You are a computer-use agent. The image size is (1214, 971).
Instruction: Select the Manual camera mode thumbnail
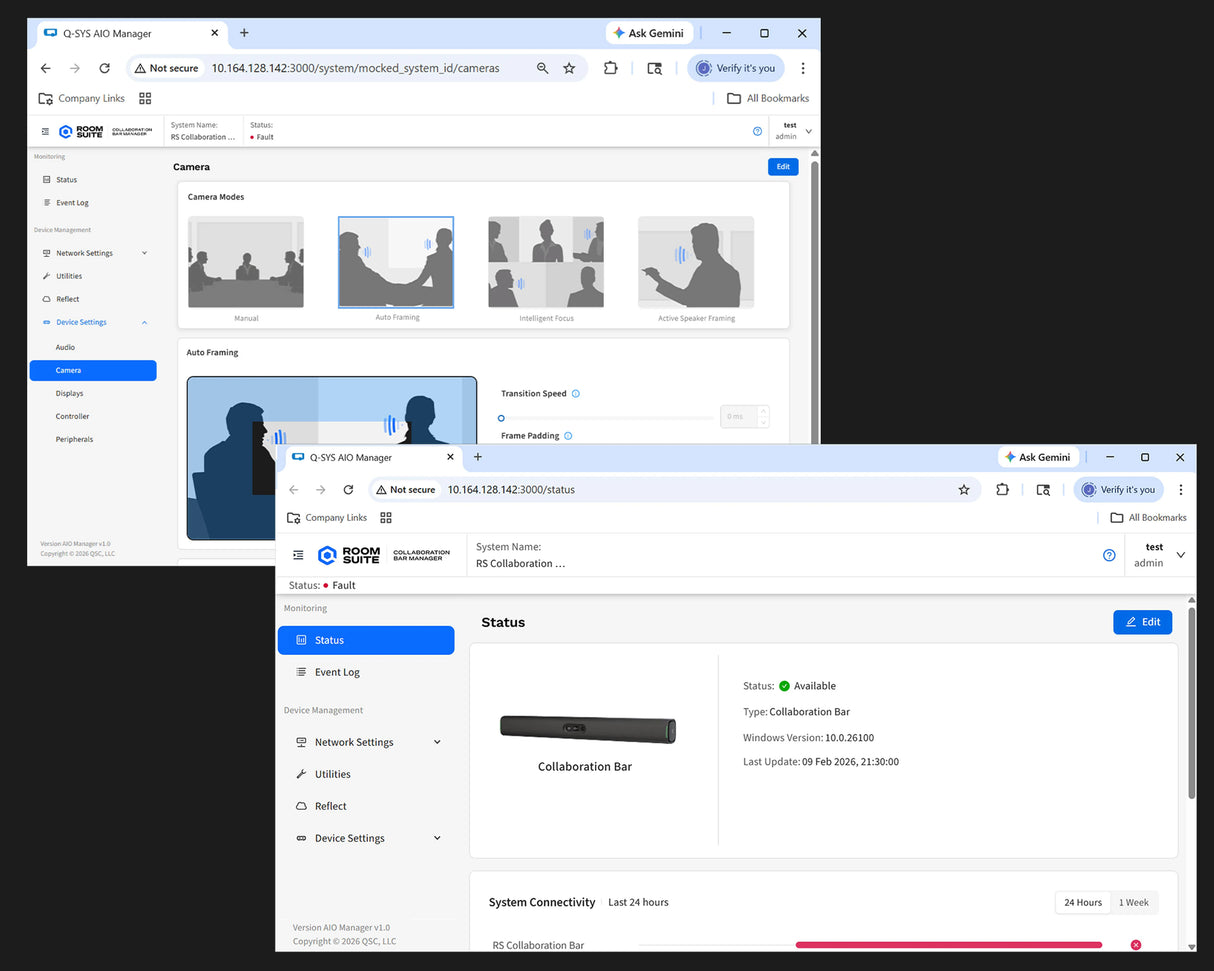[x=246, y=262]
